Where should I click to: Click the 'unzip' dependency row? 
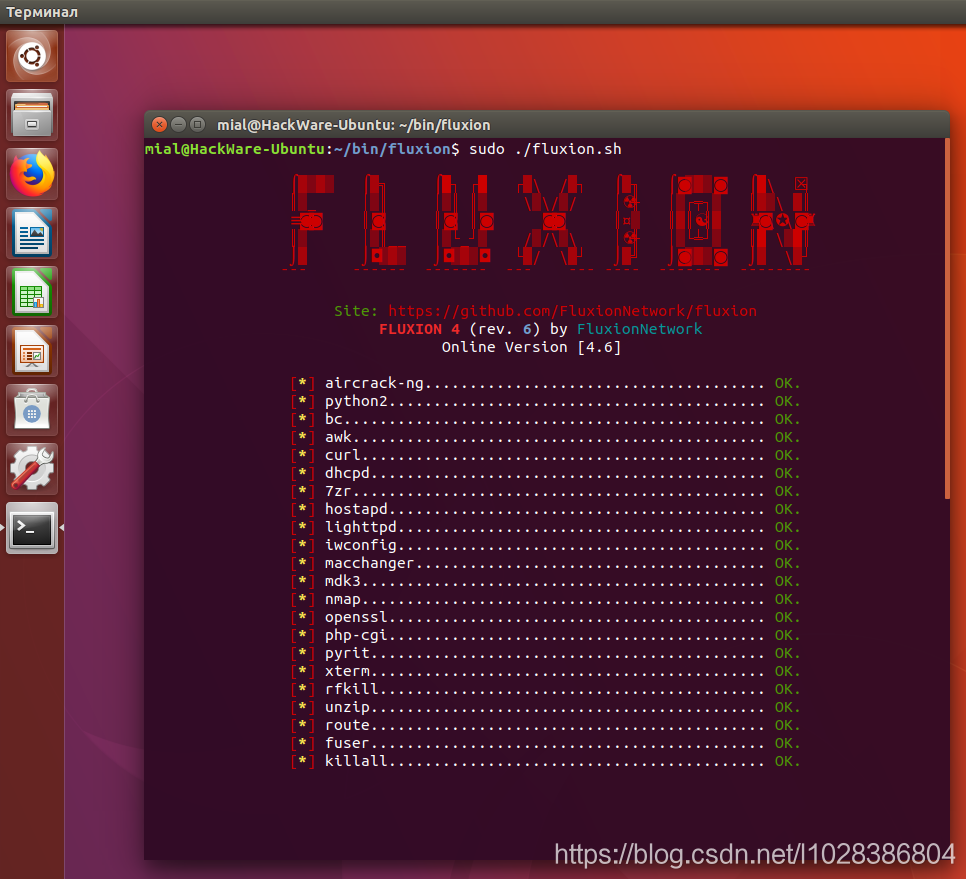[x=546, y=707]
